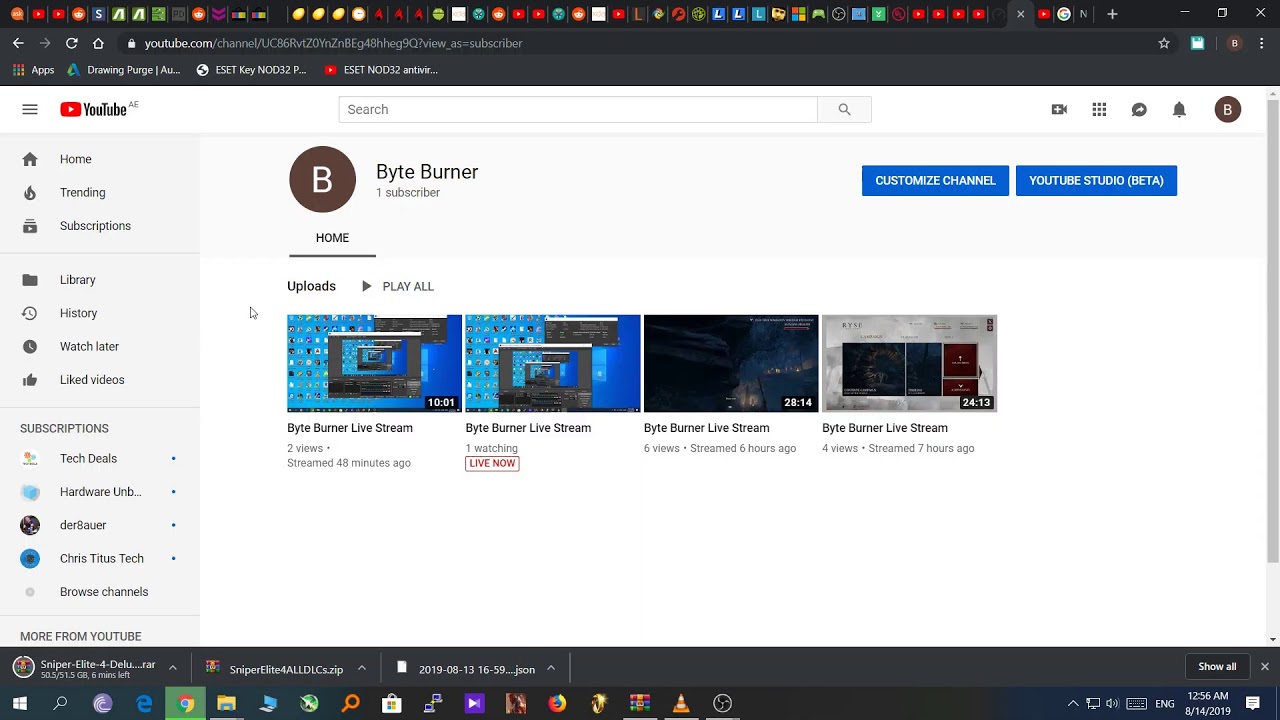Go to Home in sidebar
Screen dimensions: 1280x720
100,159
